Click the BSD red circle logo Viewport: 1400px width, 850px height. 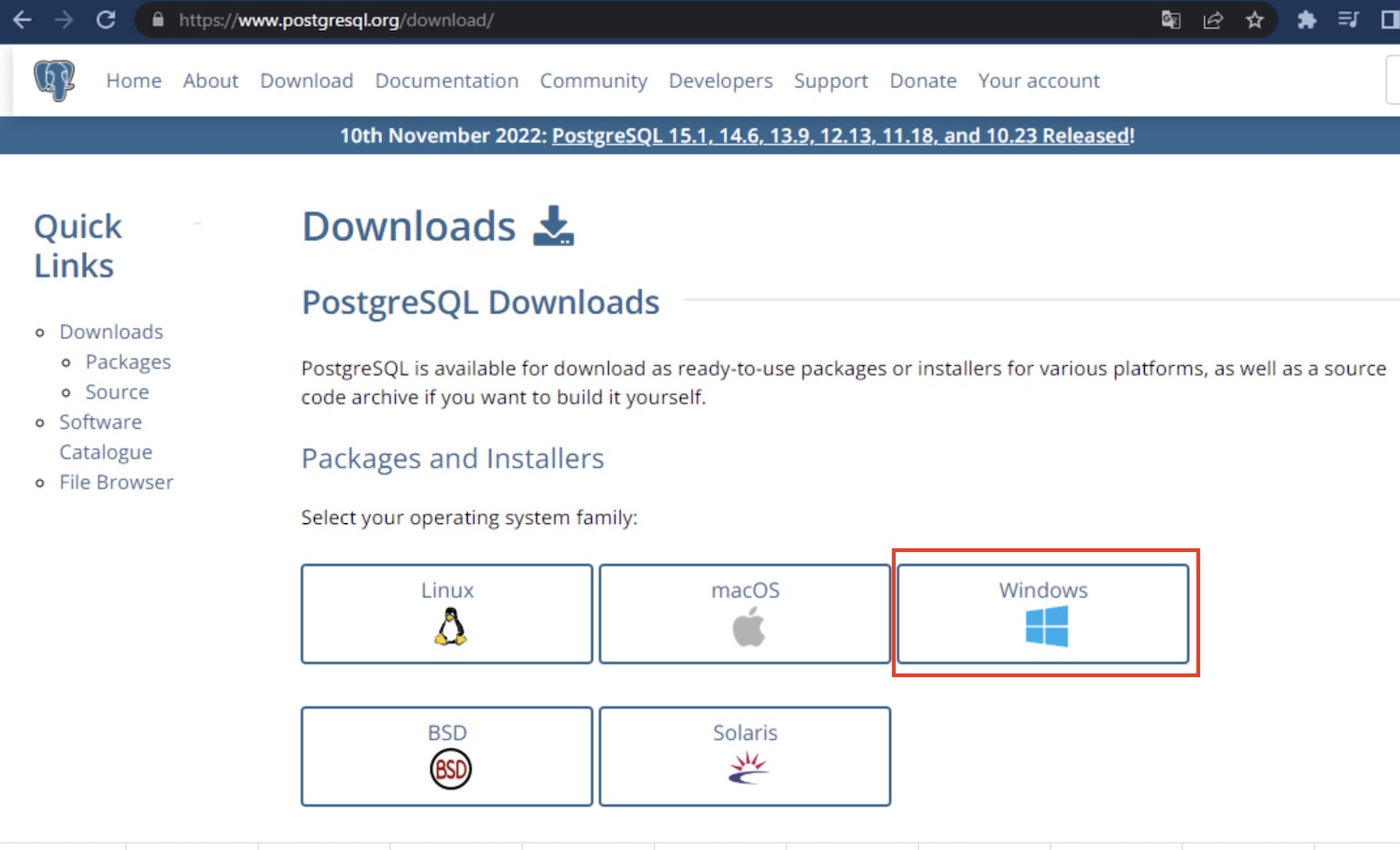tap(450, 770)
